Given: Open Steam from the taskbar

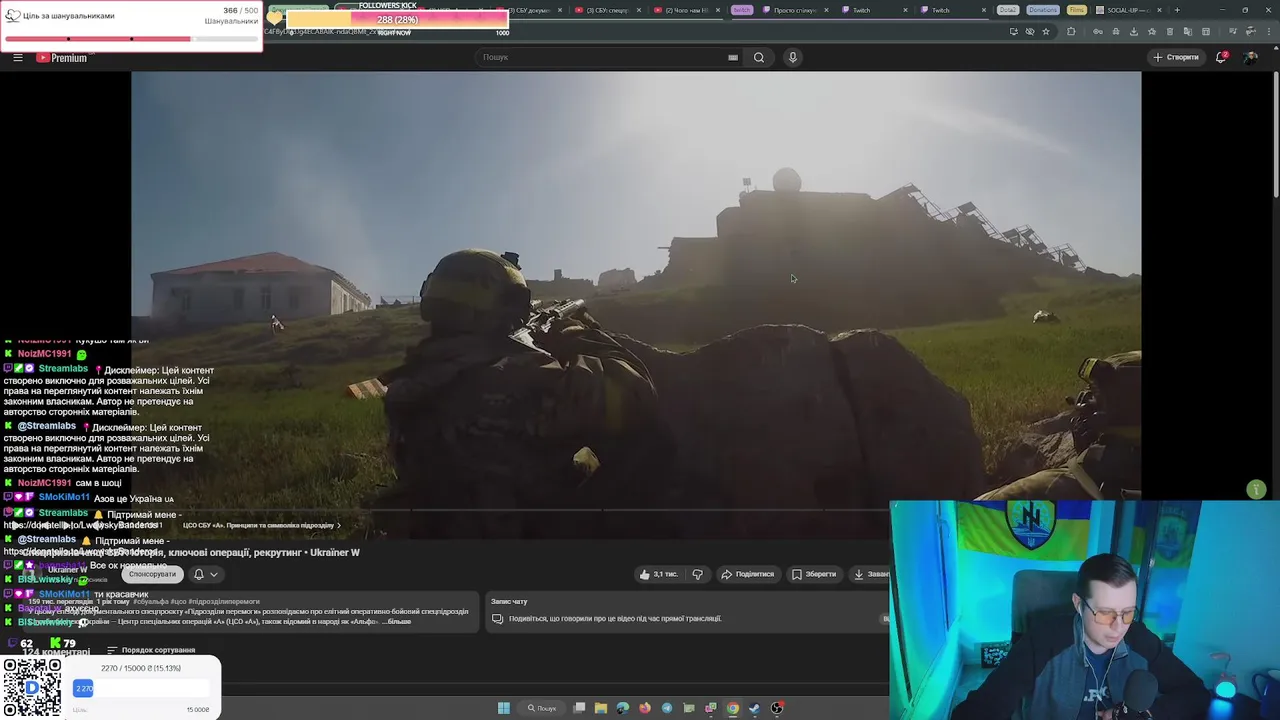Looking at the screenshot, I should (755, 708).
